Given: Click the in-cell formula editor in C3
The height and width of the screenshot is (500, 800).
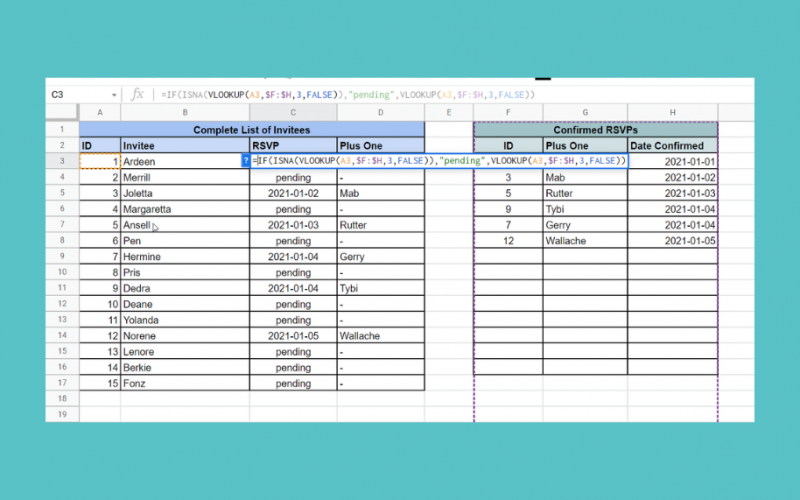Looking at the screenshot, I should (440, 161).
